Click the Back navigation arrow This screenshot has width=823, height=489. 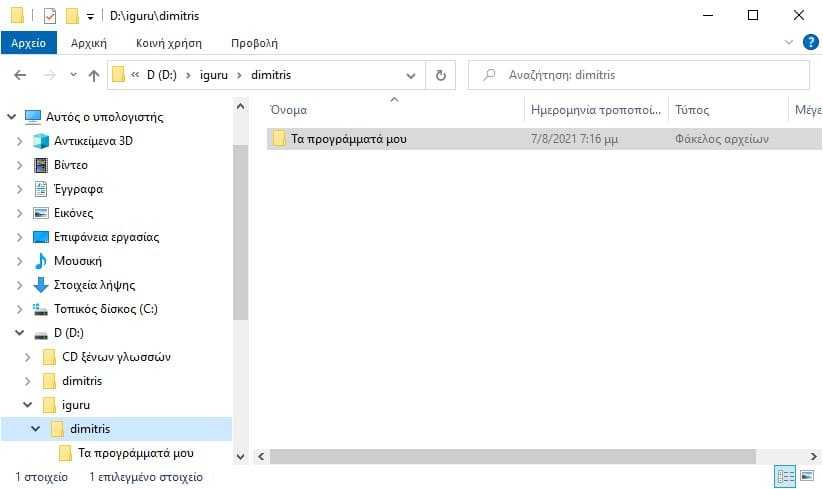20,75
